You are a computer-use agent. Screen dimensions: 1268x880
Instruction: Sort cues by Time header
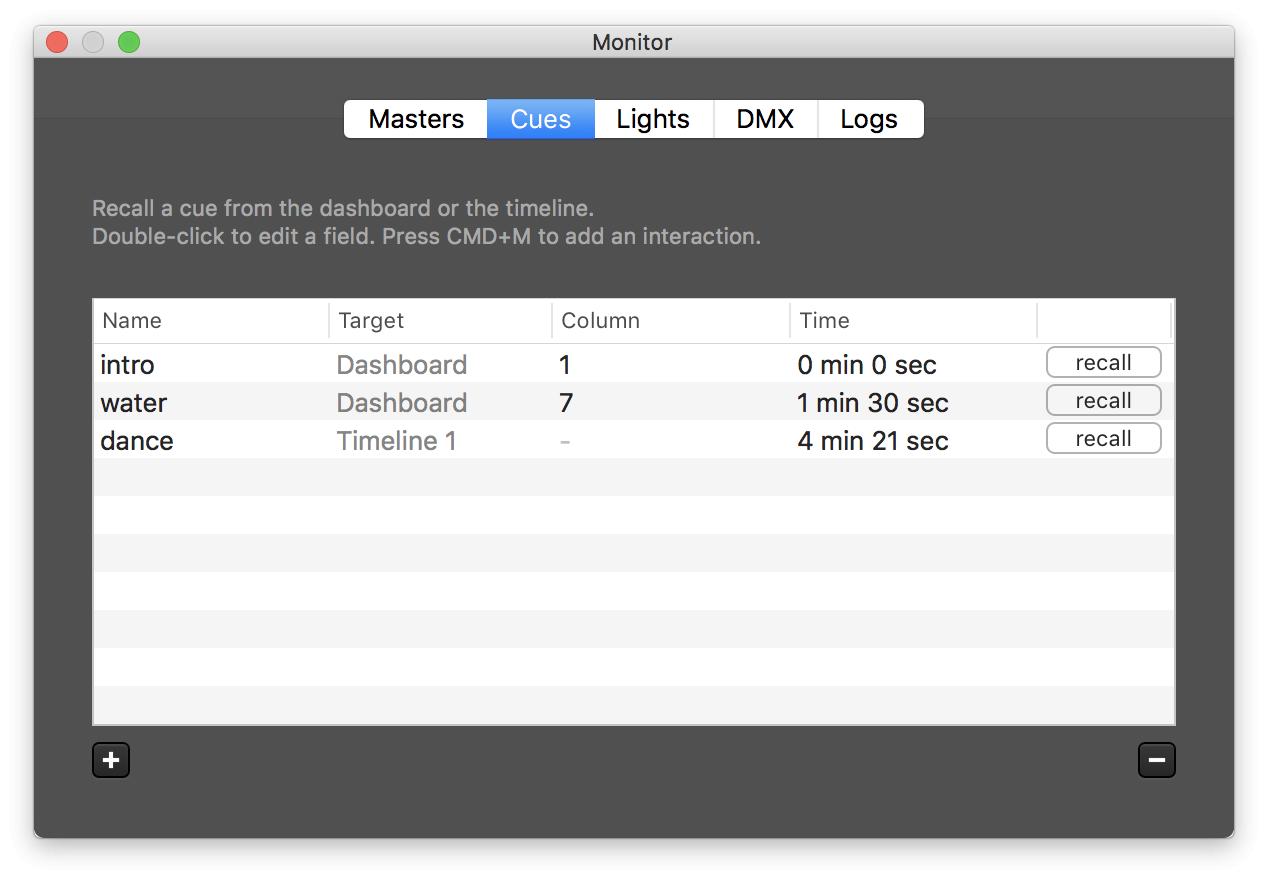pyautogui.click(x=824, y=321)
